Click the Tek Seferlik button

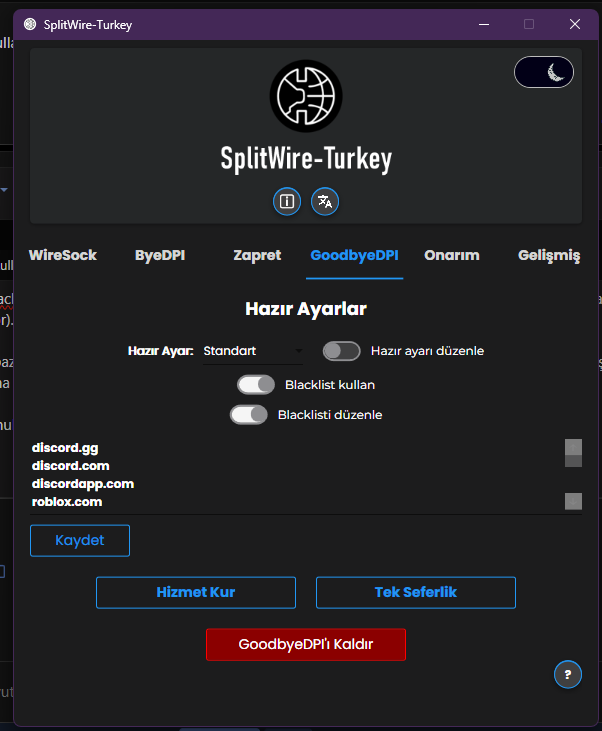[416, 593]
